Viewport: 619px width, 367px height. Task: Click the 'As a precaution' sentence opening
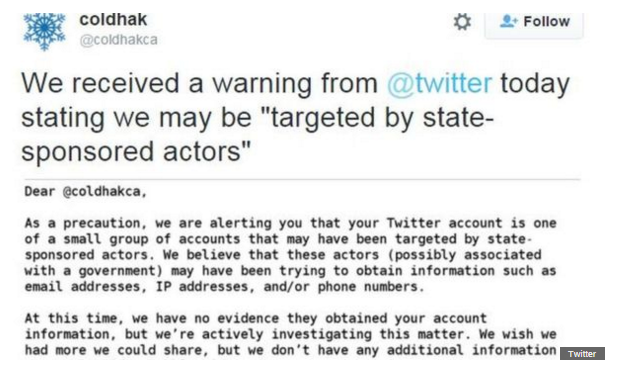(82, 223)
